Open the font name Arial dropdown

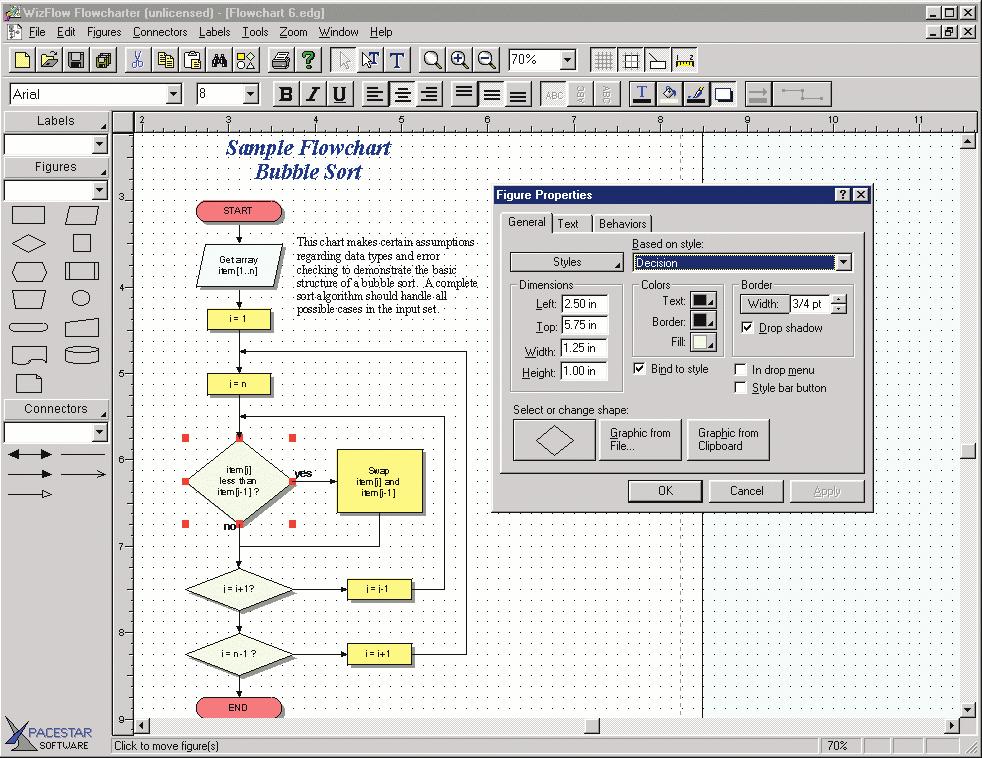tap(173, 95)
